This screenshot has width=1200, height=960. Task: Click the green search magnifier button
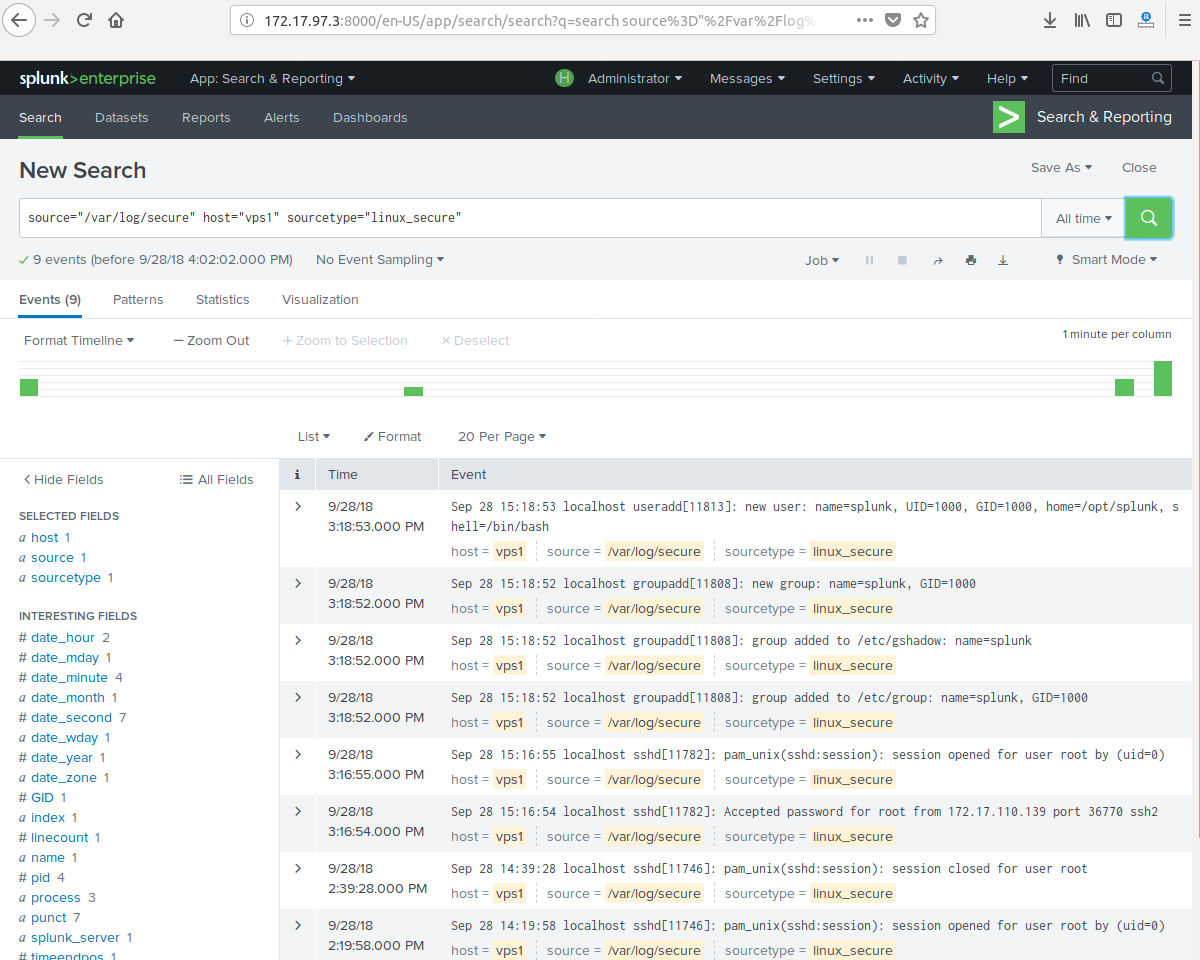pos(1148,218)
